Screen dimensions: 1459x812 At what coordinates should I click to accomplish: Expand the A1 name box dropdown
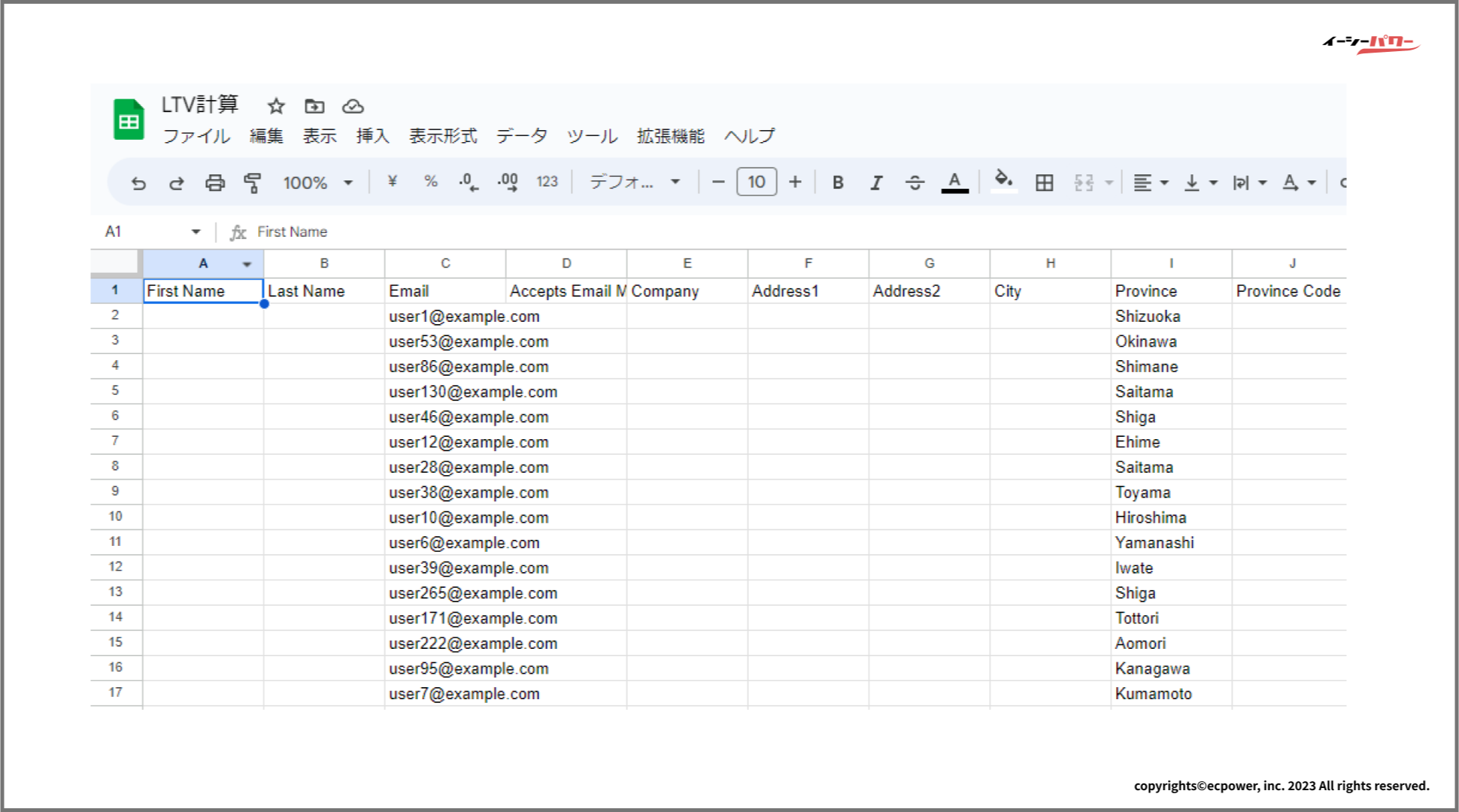coord(196,232)
